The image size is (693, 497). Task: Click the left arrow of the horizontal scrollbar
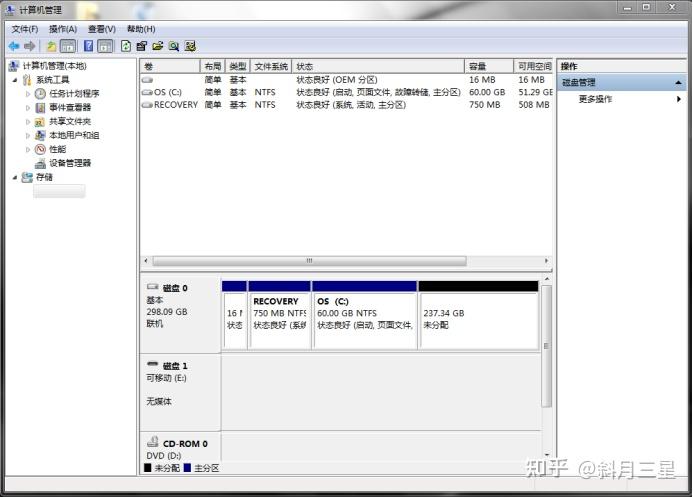pyautogui.click(x=146, y=261)
